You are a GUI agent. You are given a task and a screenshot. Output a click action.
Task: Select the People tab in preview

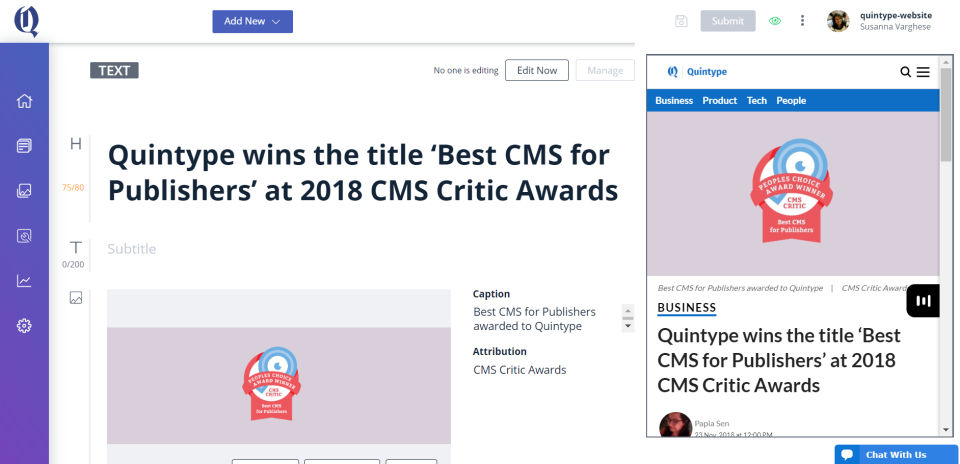pos(791,100)
